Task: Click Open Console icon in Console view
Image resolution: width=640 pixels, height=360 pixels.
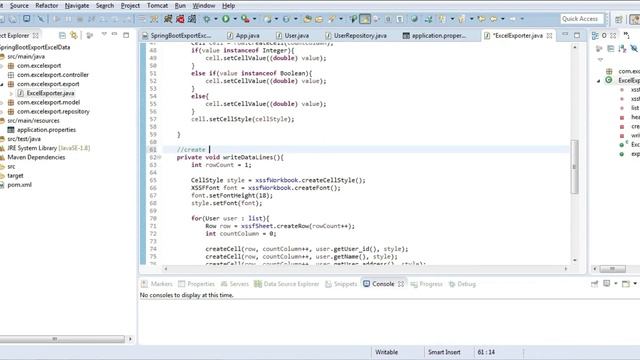Action: click(625, 284)
